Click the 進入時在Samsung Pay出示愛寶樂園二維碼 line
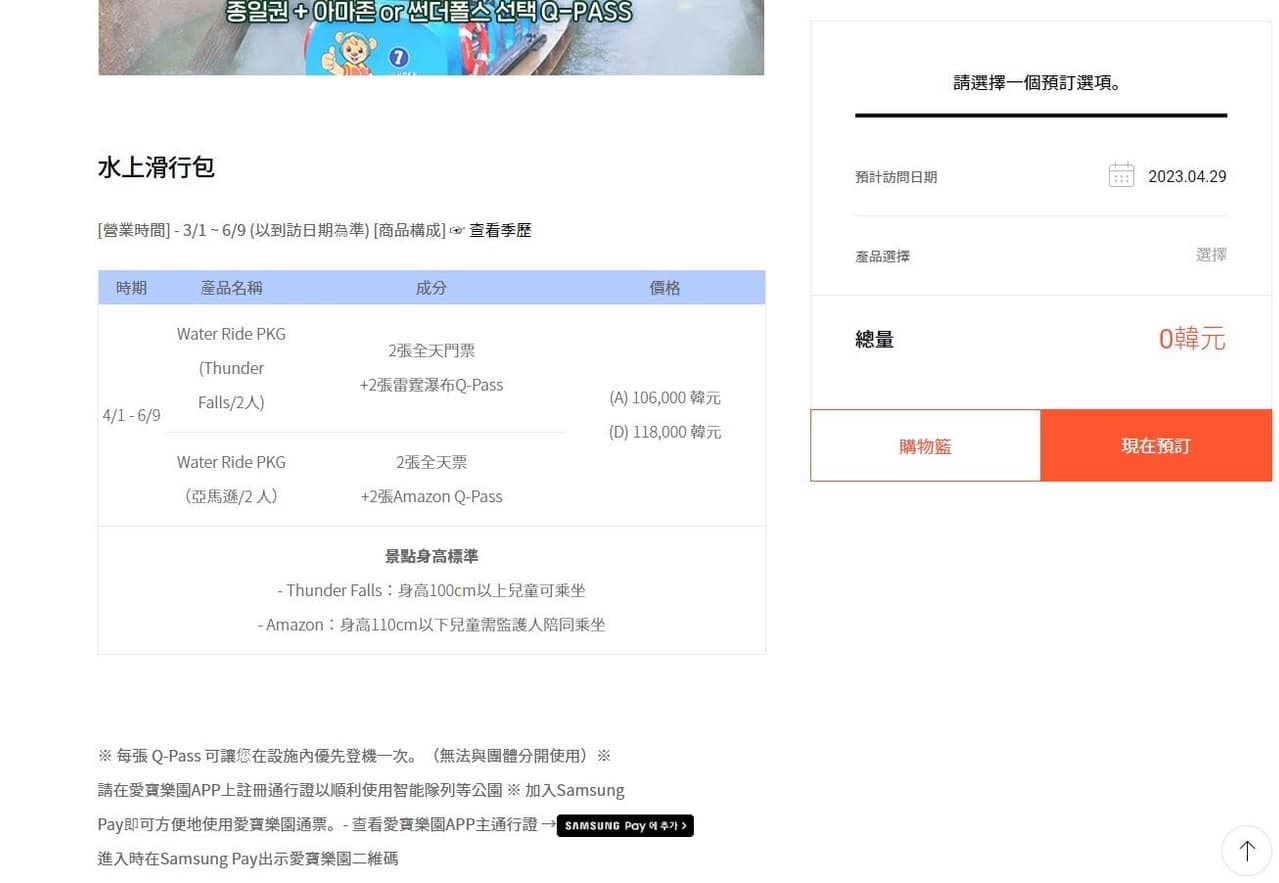The image size is (1279, 883). coord(248,858)
